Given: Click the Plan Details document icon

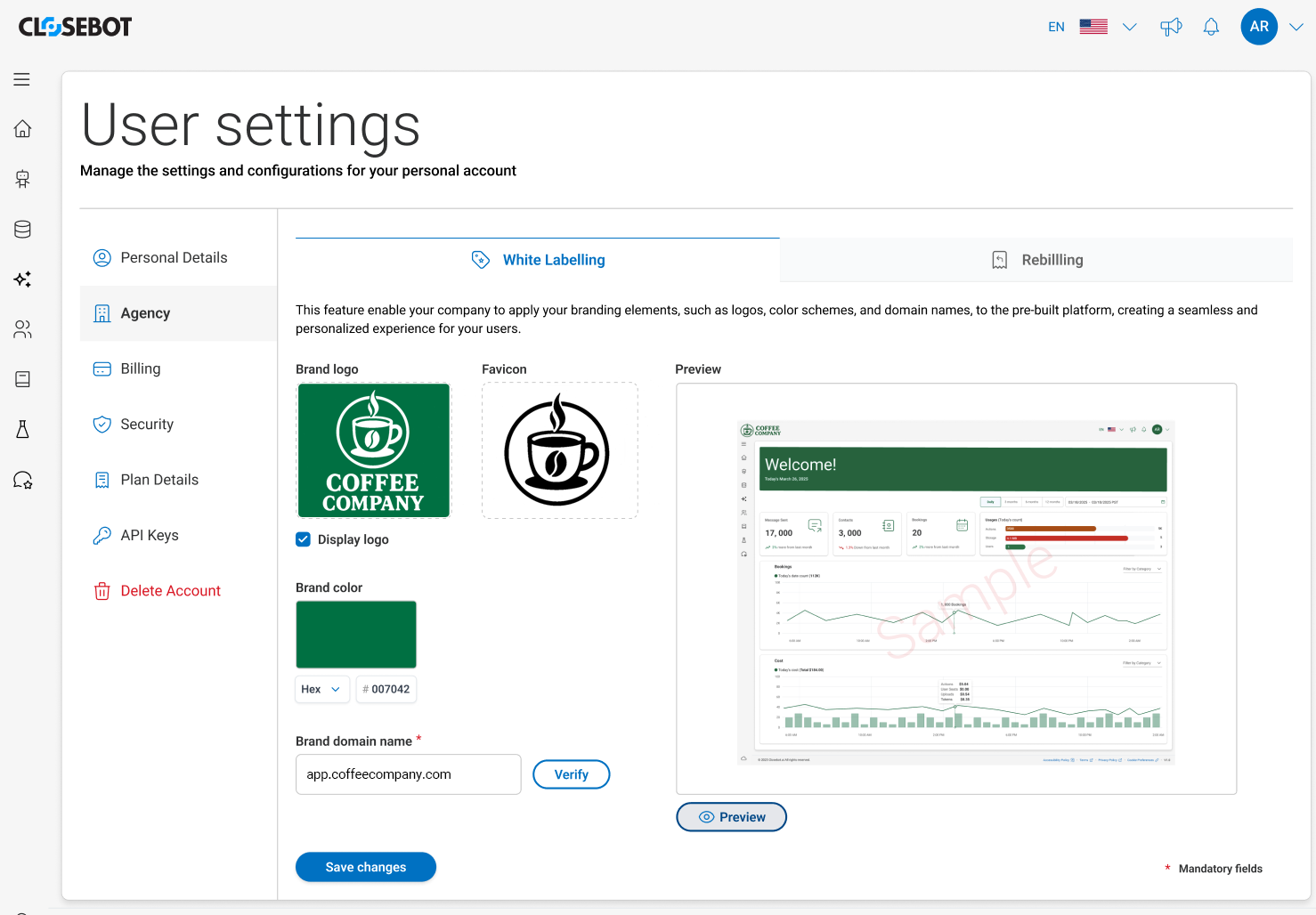Looking at the screenshot, I should click(x=102, y=480).
